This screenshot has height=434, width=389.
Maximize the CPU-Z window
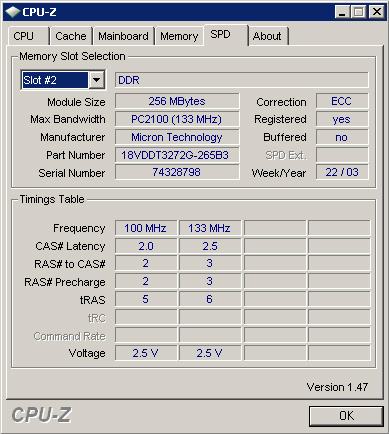pos(359,12)
